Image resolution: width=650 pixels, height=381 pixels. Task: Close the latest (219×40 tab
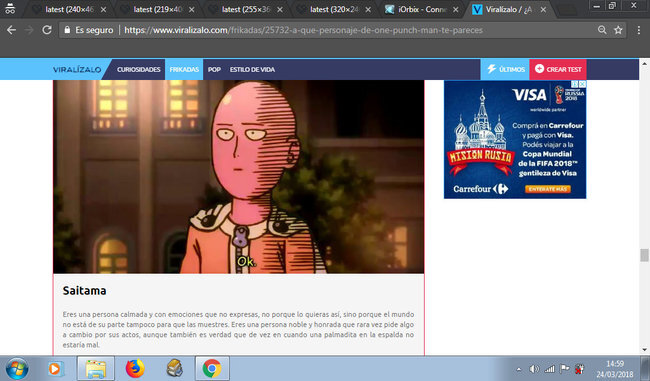point(192,10)
